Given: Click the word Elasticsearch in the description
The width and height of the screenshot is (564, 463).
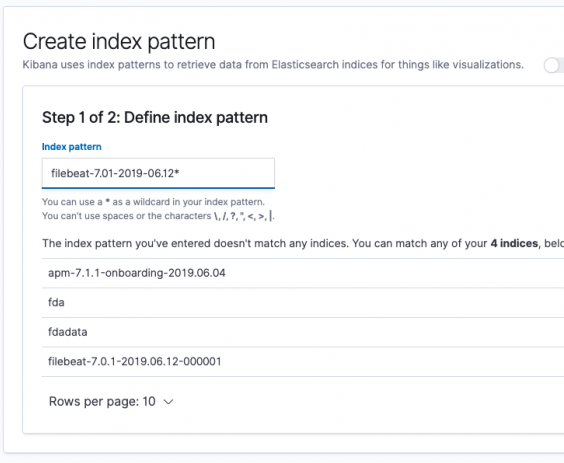Looking at the screenshot, I should click(x=305, y=65).
